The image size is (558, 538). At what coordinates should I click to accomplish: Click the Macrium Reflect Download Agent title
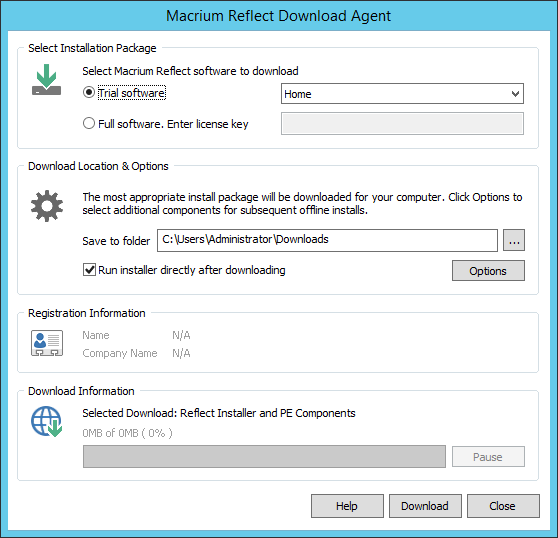click(279, 16)
